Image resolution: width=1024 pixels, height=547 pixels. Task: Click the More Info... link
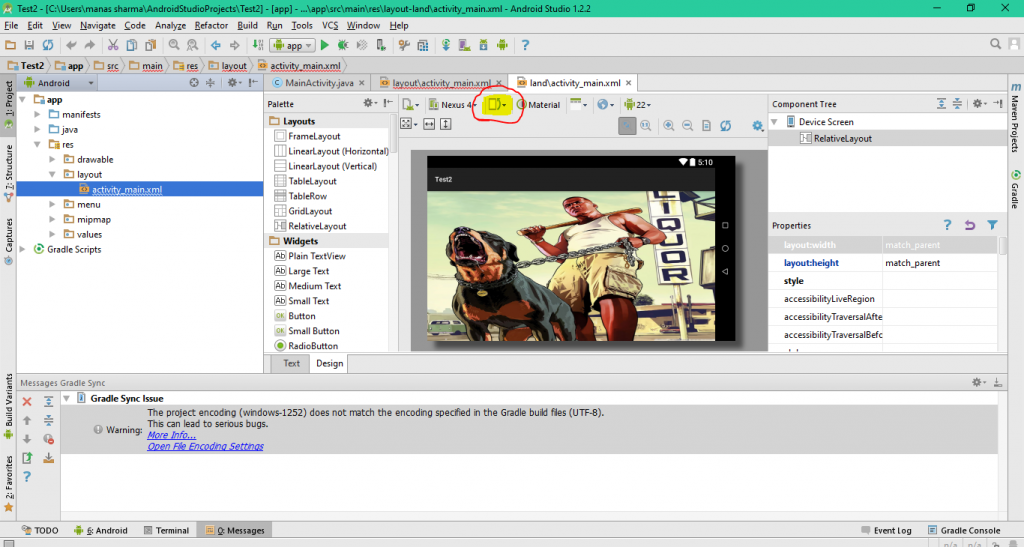click(x=171, y=435)
